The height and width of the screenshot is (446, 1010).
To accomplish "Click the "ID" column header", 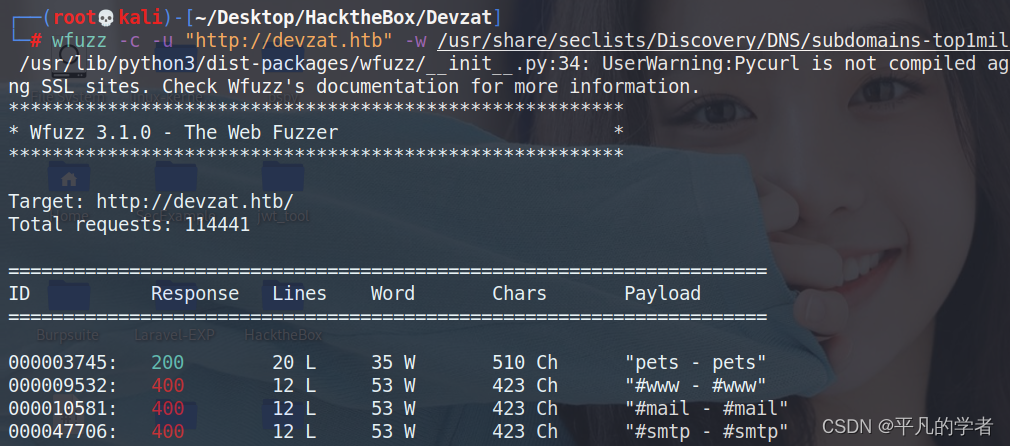I will (19, 294).
